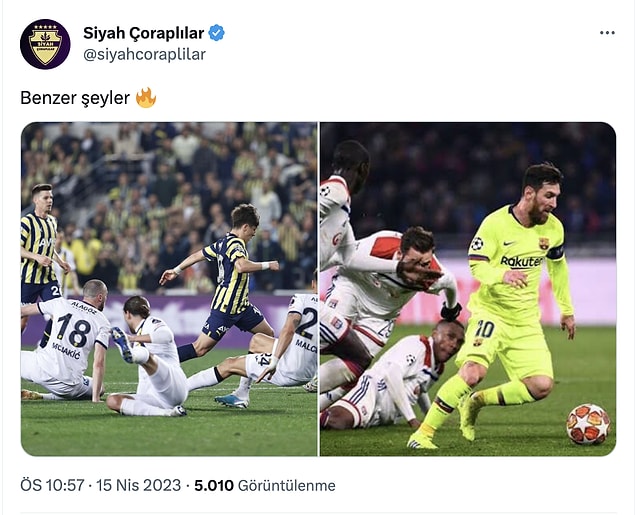Click the ÖS 10:57 timestamp
635x515 pixels.
coord(52,485)
